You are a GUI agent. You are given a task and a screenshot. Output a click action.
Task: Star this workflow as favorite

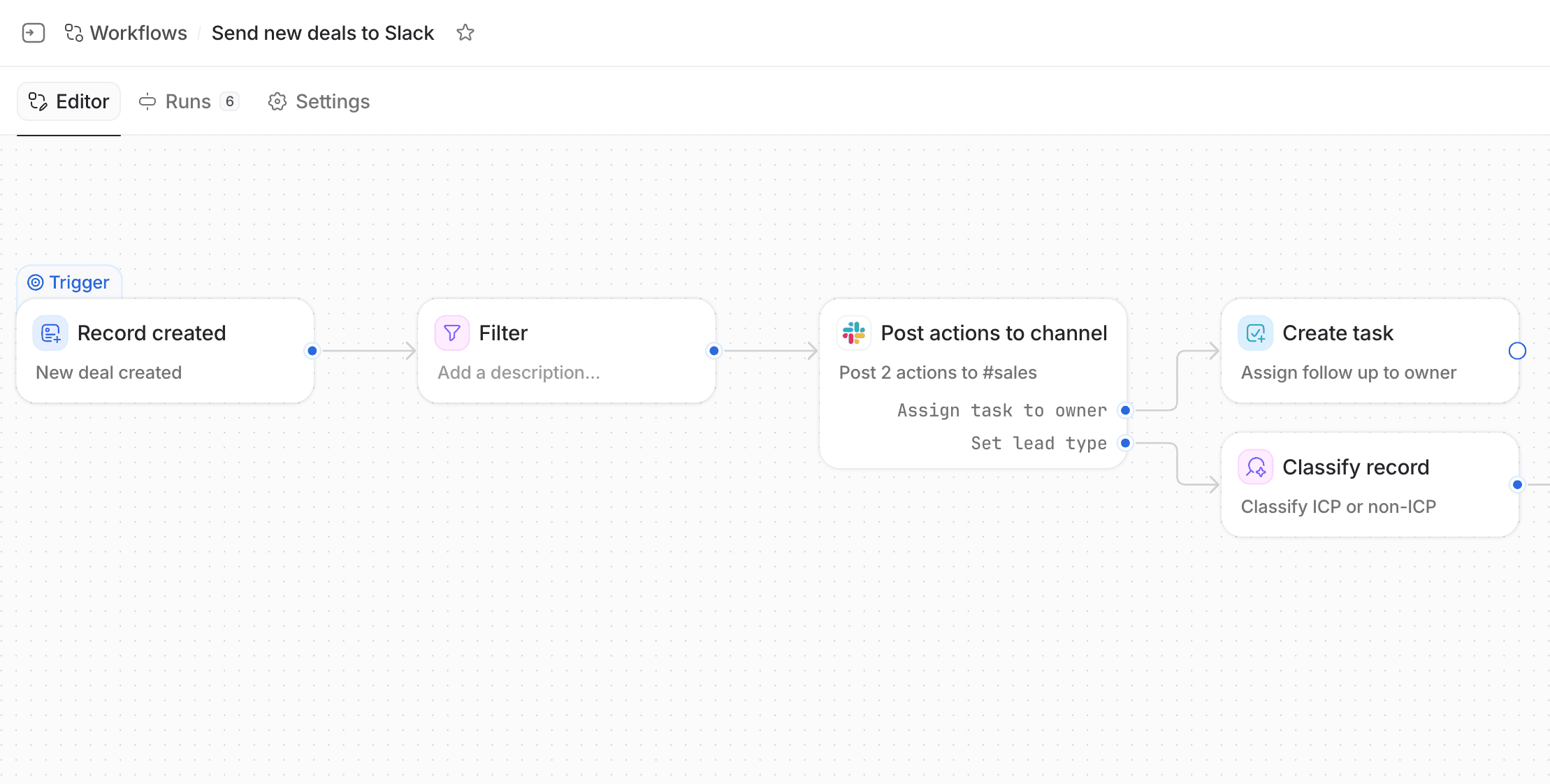click(x=465, y=33)
